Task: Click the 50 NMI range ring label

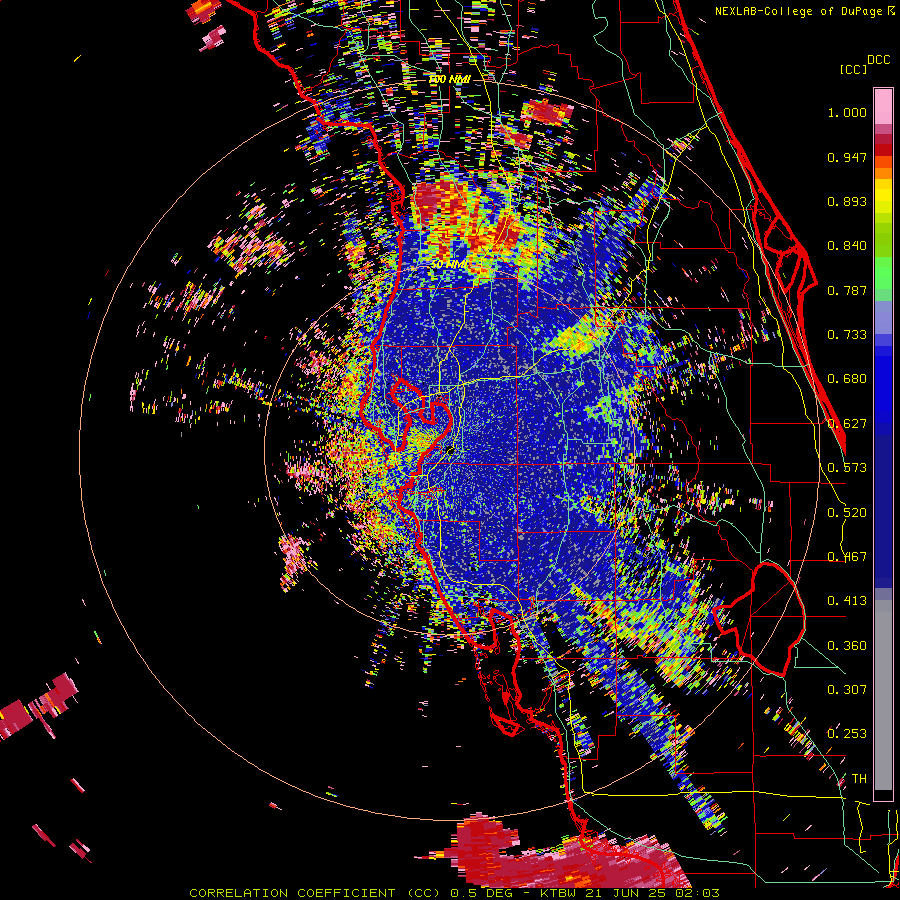Action: pos(448,264)
